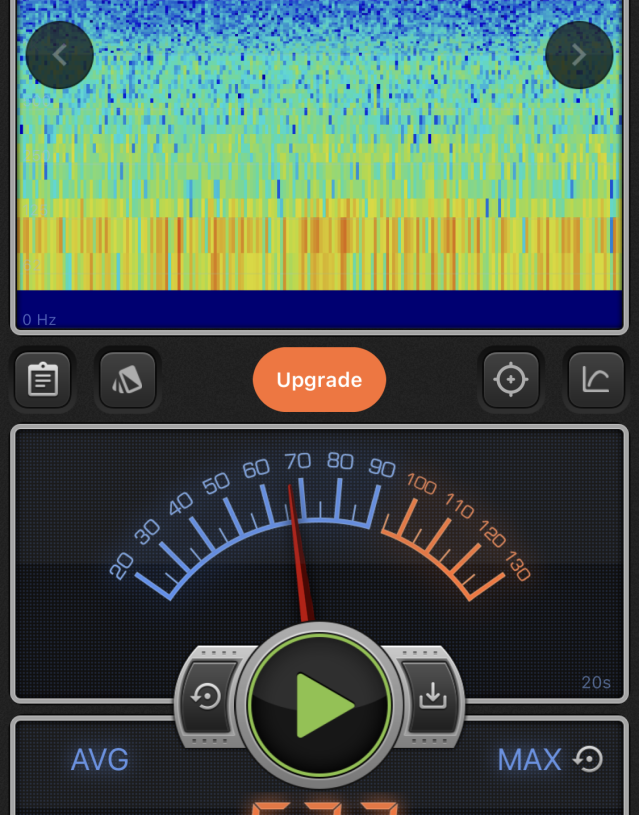The image size is (639, 815).
Task: Show the graph curve view
Action: click(x=596, y=380)
